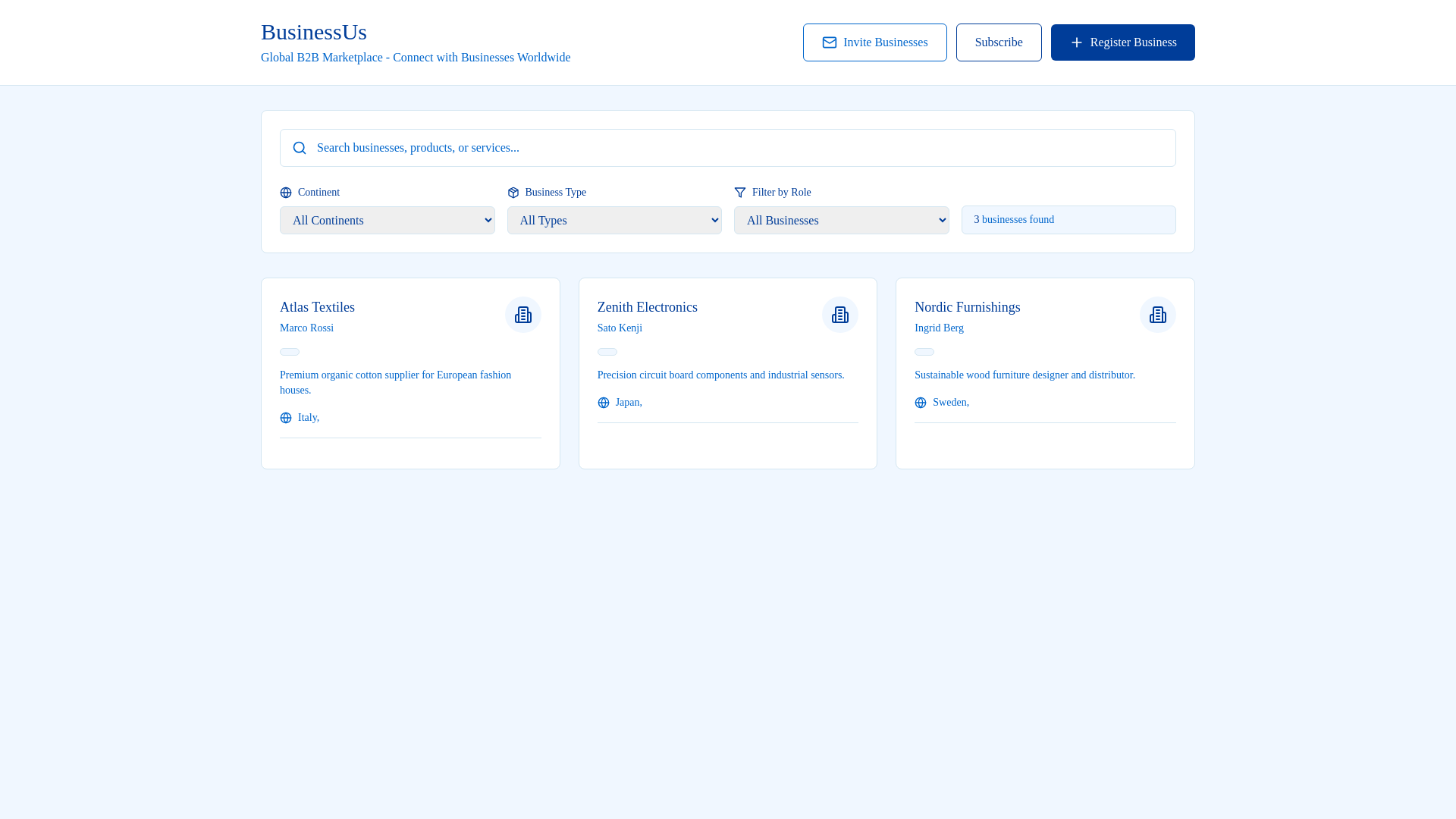
Task: Click the globe icon beside Continent
Action: pyautogui.click(x=286, y=193)
